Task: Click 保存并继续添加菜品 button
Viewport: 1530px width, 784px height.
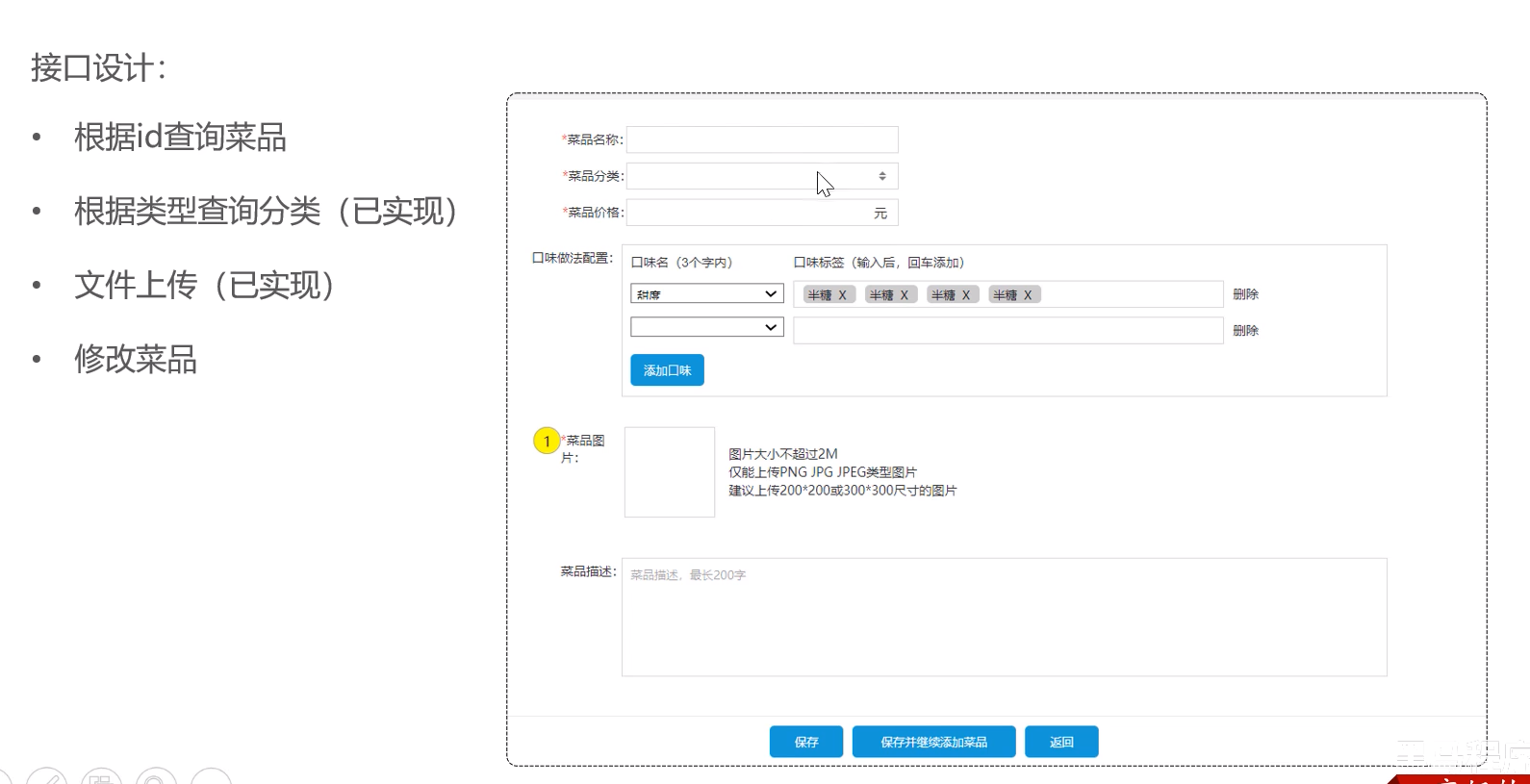Action: tap(933, 742)
